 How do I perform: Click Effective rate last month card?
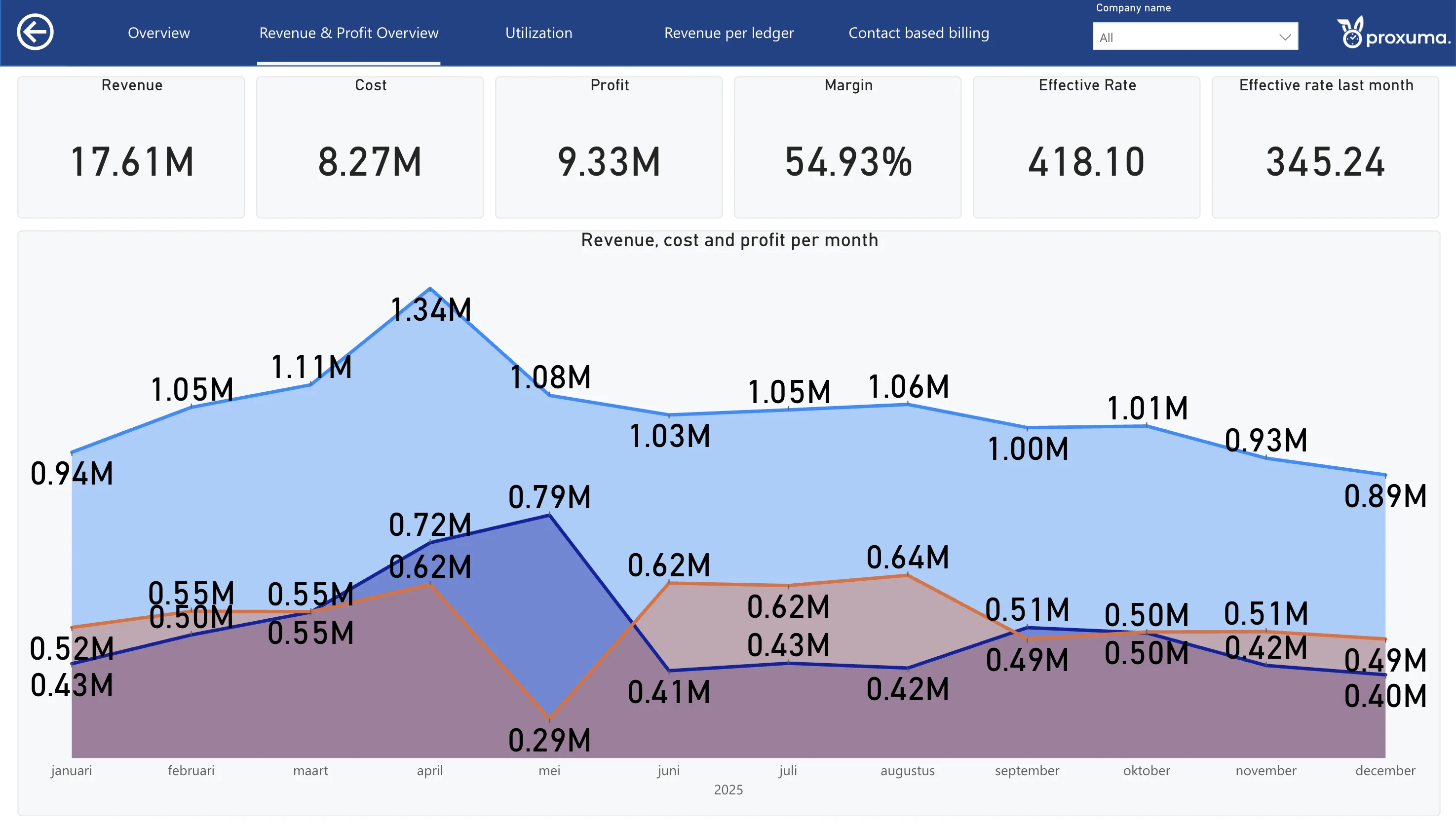[x=1326, y=148]
